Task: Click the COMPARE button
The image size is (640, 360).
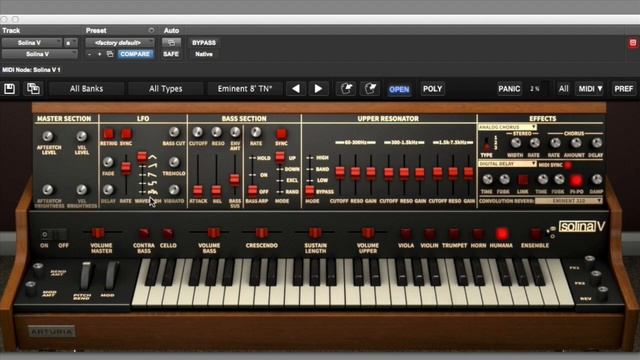Action: click(x=135, y=54)
